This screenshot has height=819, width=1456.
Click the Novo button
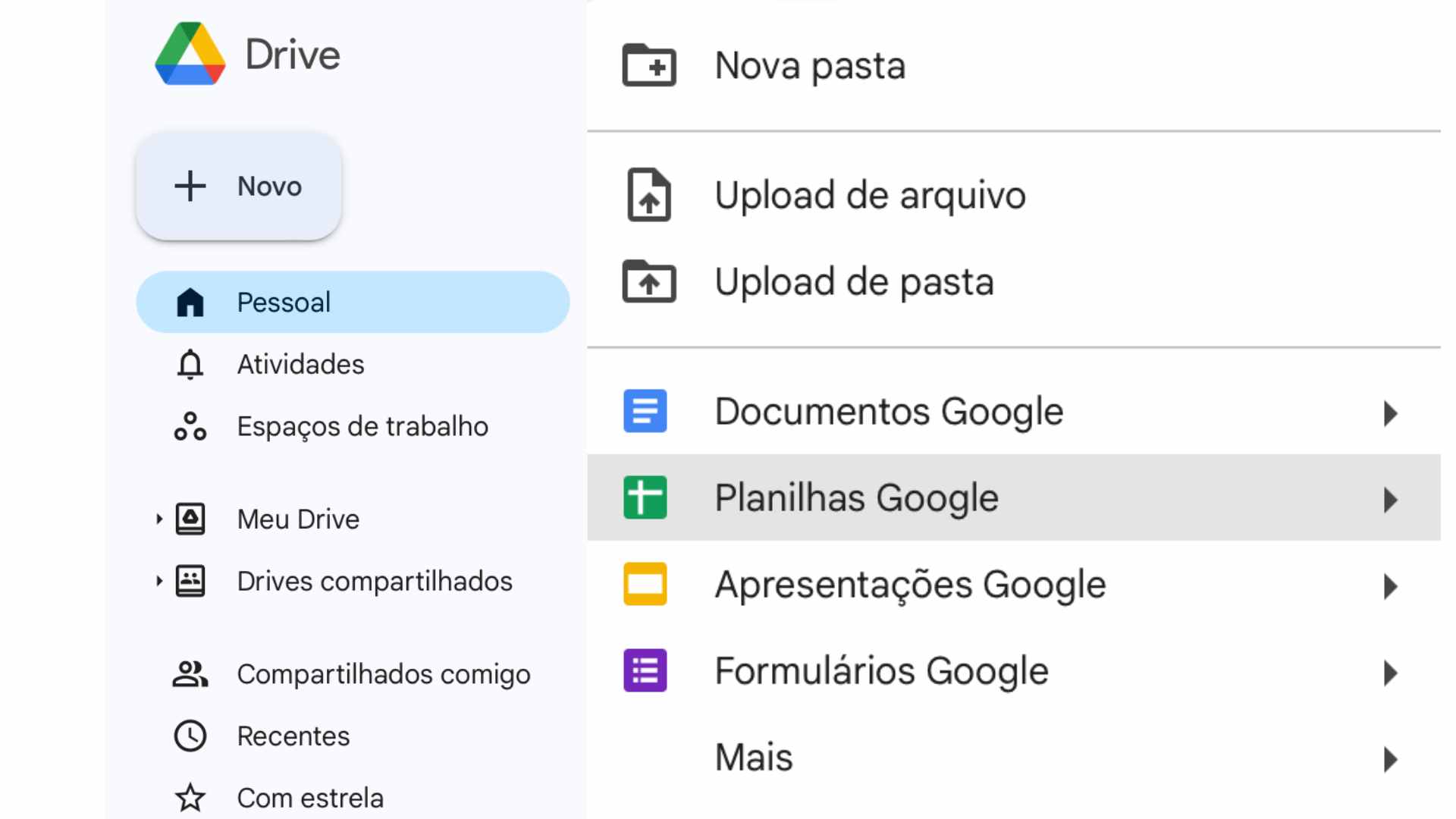click(238, 185)
